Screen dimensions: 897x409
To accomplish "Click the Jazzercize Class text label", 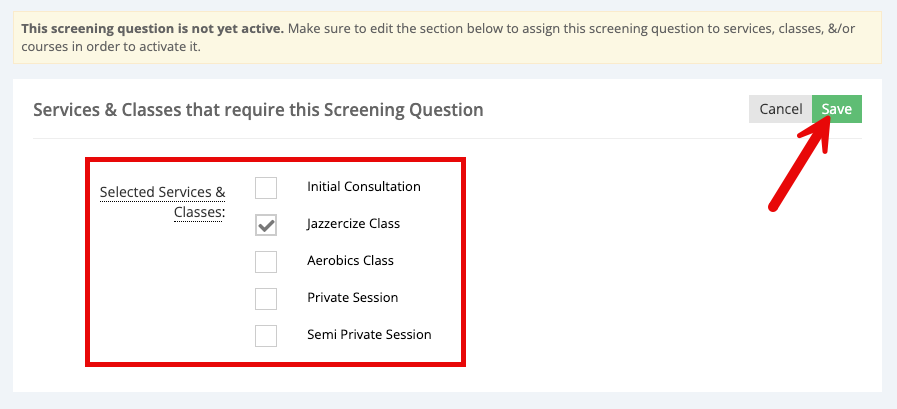I will point(354,224).
